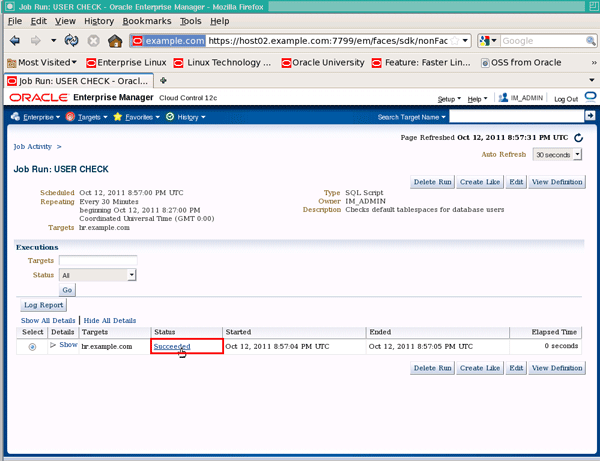
Task: Click the Executions Targets filter field
Action: [98, 261]
